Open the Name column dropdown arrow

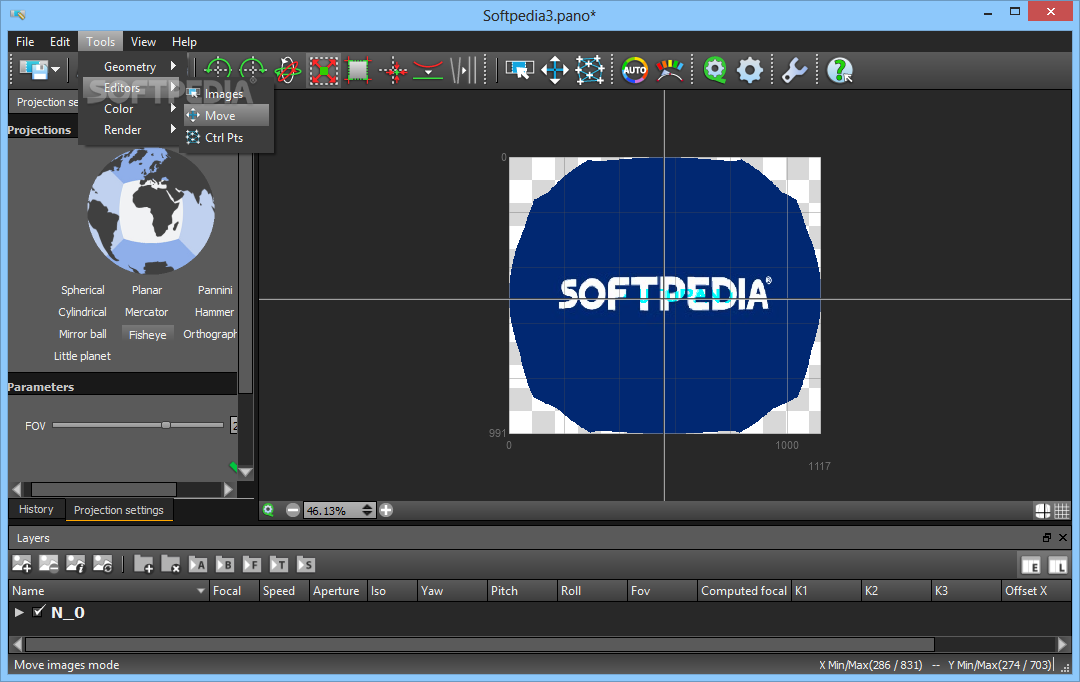200,591
